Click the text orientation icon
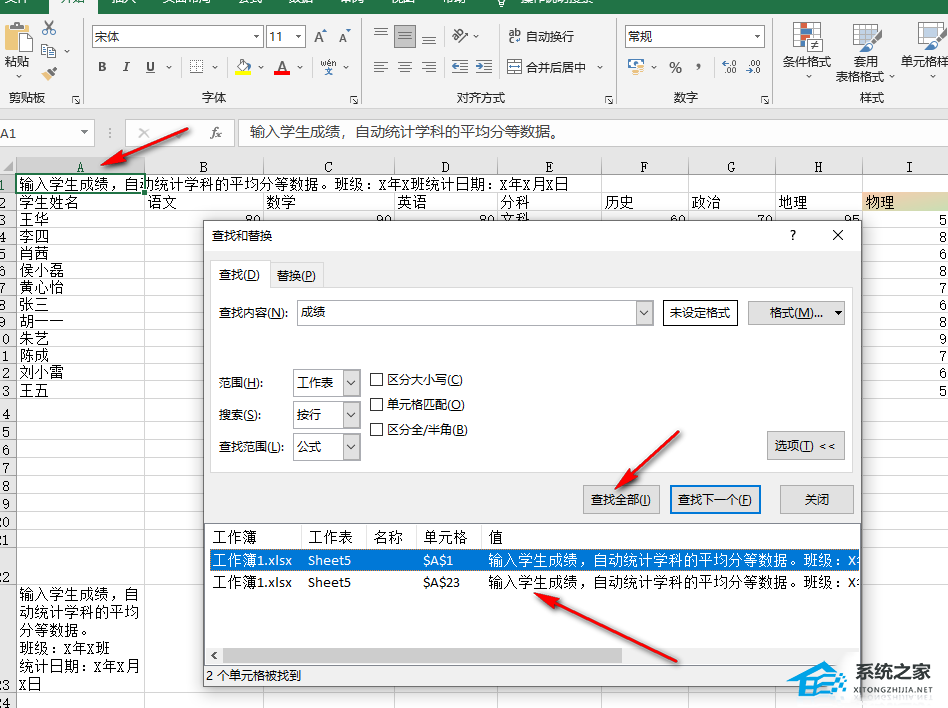The height and width of the screenshot is (708, 948). point(460,36)
